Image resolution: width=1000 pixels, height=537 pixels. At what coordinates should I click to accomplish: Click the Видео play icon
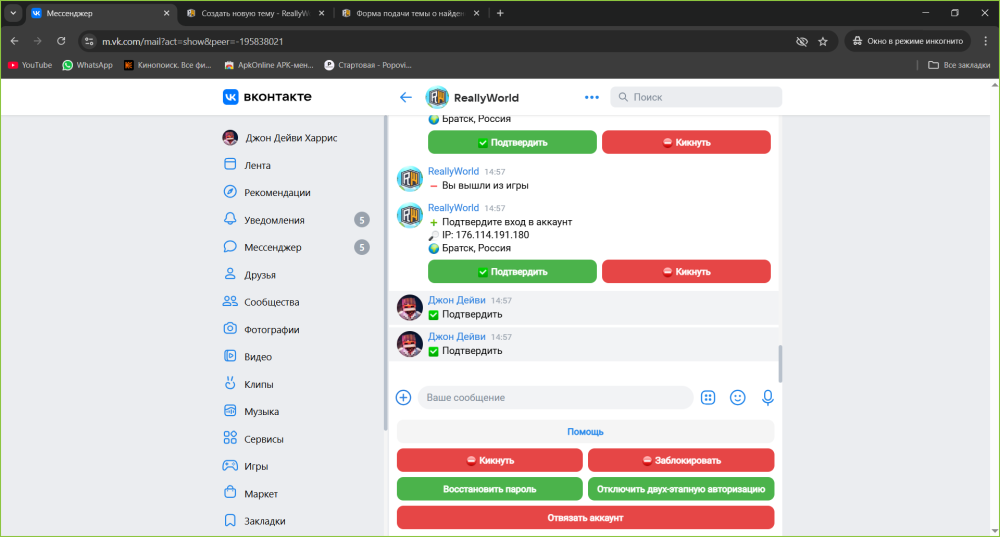pyautogui.click(x=230, y=356)
